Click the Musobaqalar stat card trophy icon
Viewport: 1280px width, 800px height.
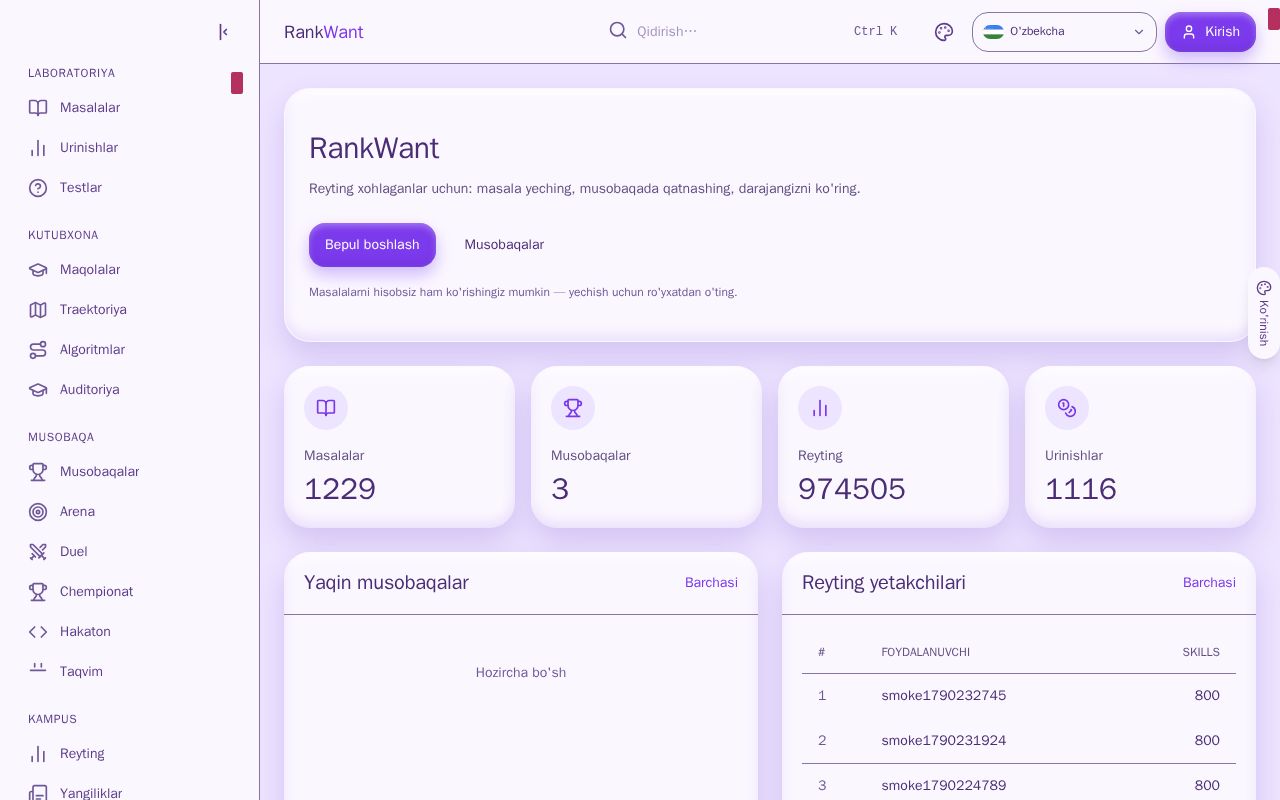point(573,408)
